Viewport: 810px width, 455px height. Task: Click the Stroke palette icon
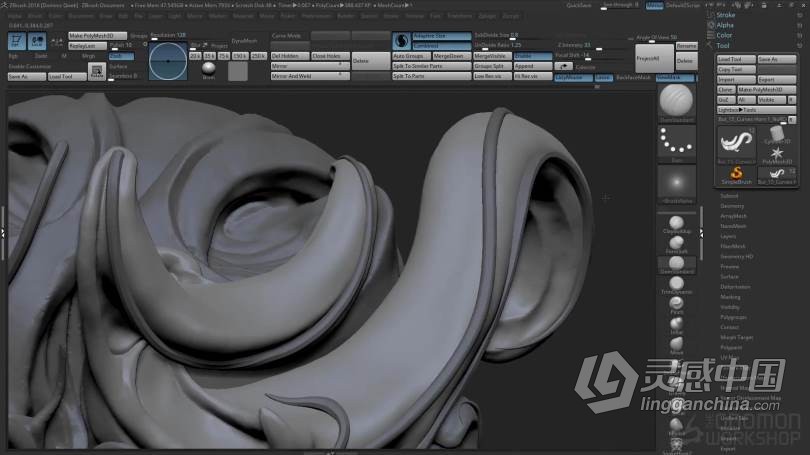tap(711, 15)
